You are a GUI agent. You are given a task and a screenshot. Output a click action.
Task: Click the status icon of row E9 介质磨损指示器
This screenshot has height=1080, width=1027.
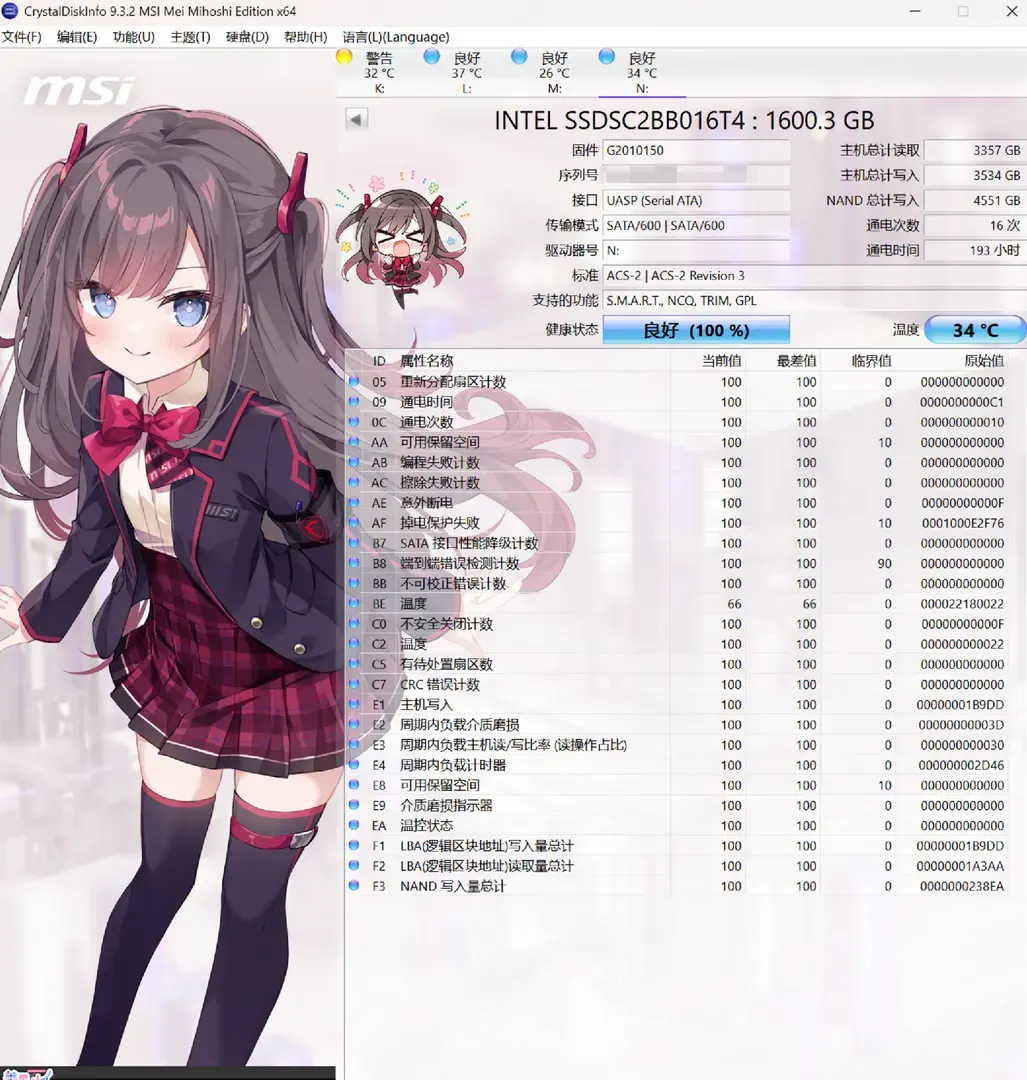(354, 804)
